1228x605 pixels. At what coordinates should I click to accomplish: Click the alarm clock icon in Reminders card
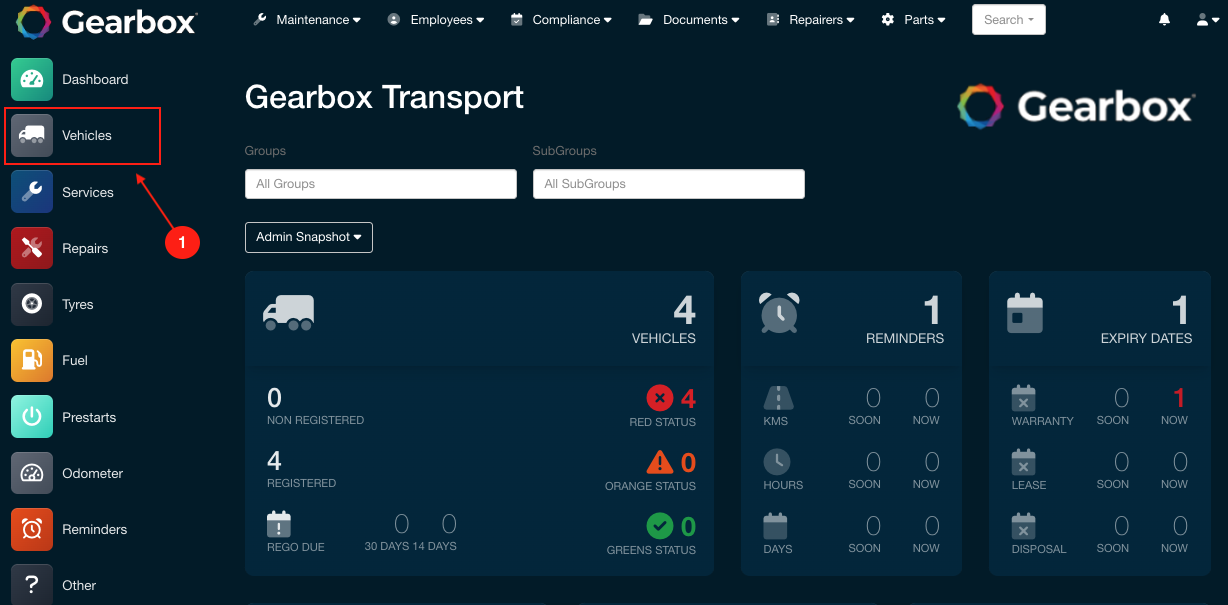(x=779, y=312)
